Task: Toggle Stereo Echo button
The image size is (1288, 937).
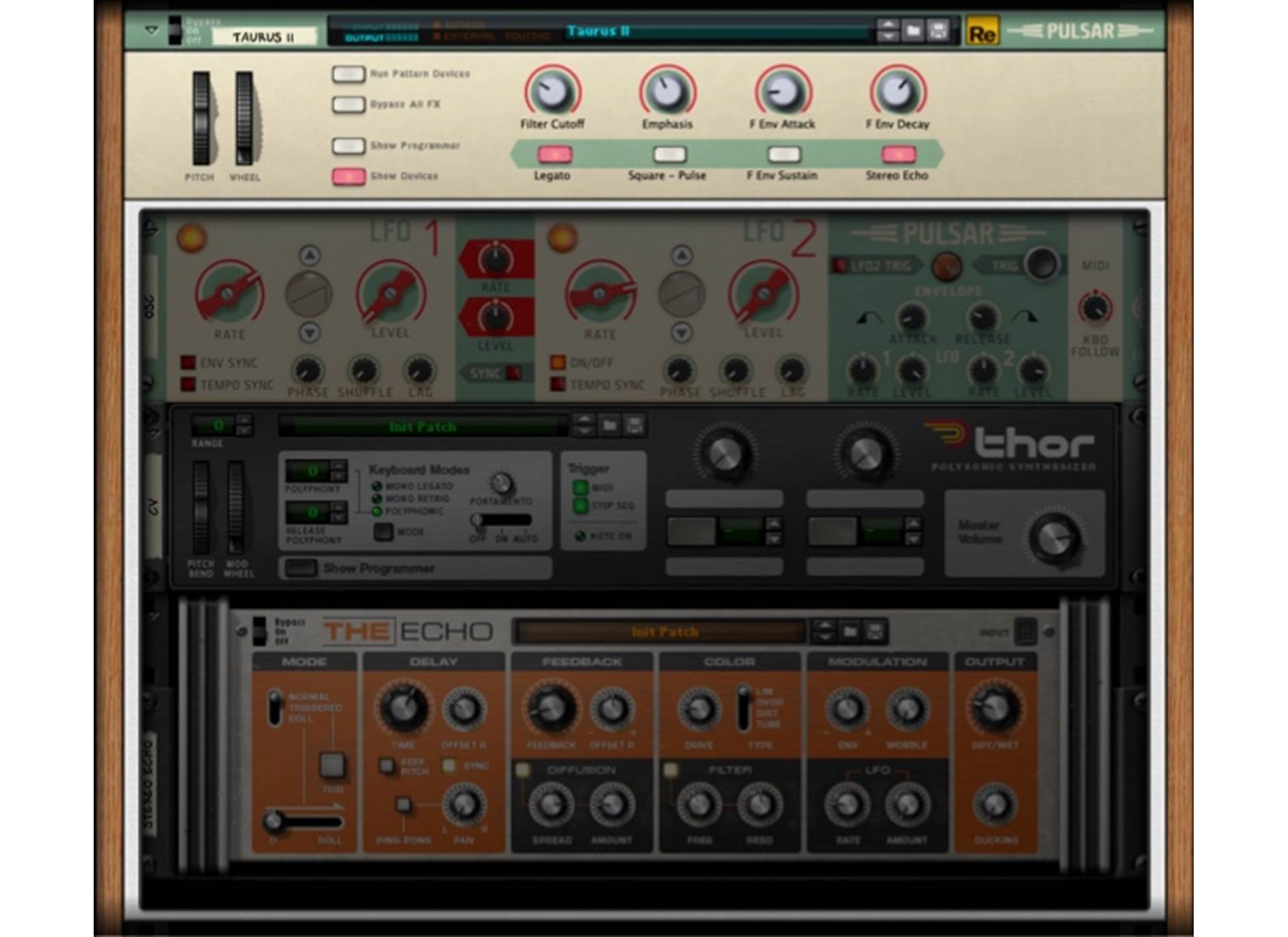Action: click(x=898, y=154)
